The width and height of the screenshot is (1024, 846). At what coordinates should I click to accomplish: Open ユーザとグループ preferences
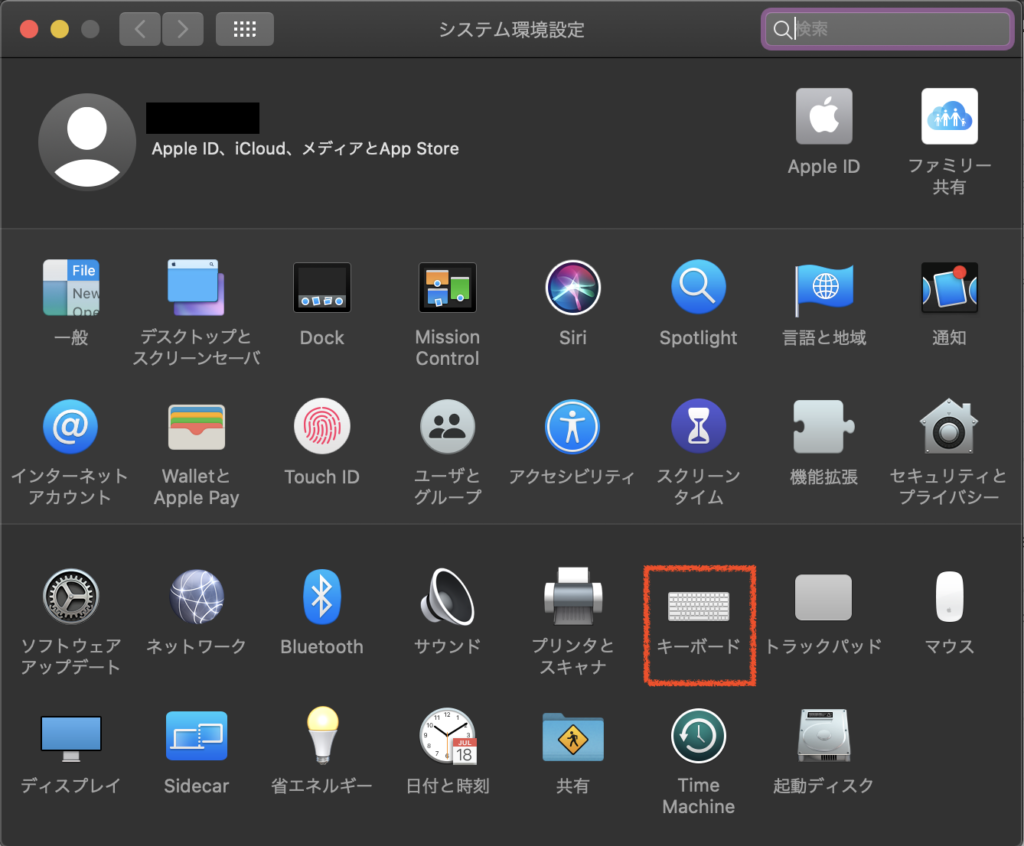pyautogui.click(x=447, y=427)
